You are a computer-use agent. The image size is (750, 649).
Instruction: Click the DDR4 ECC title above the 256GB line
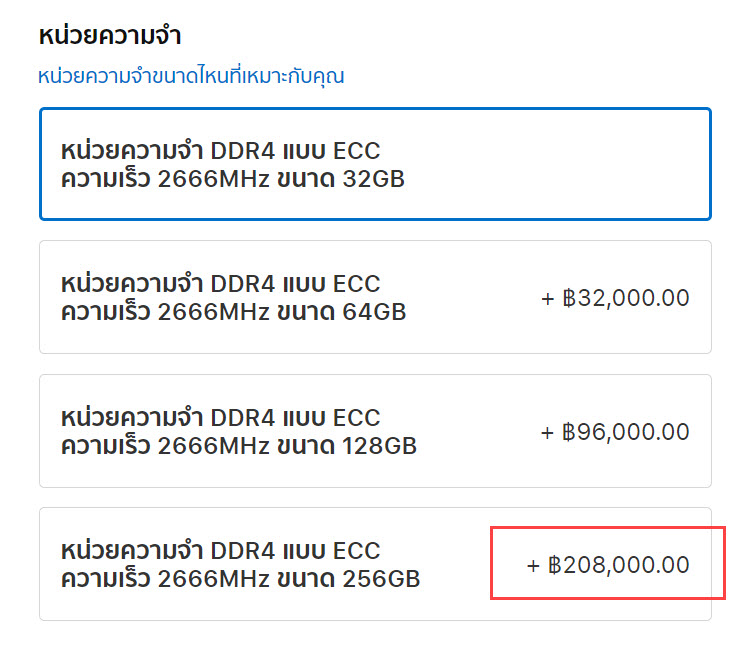(220, 550)
